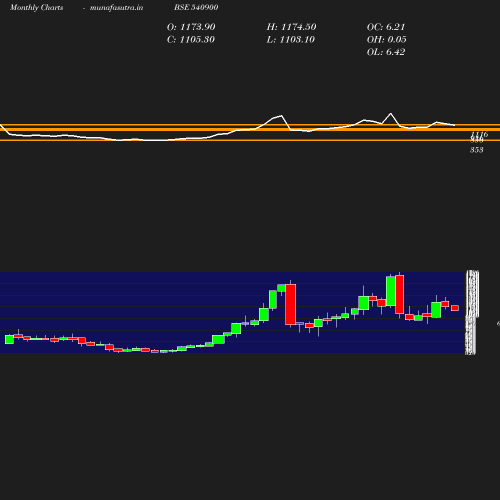500x500 pixels.
Task: Click the 'OL: 6.42' value
Action: [386, 52]
